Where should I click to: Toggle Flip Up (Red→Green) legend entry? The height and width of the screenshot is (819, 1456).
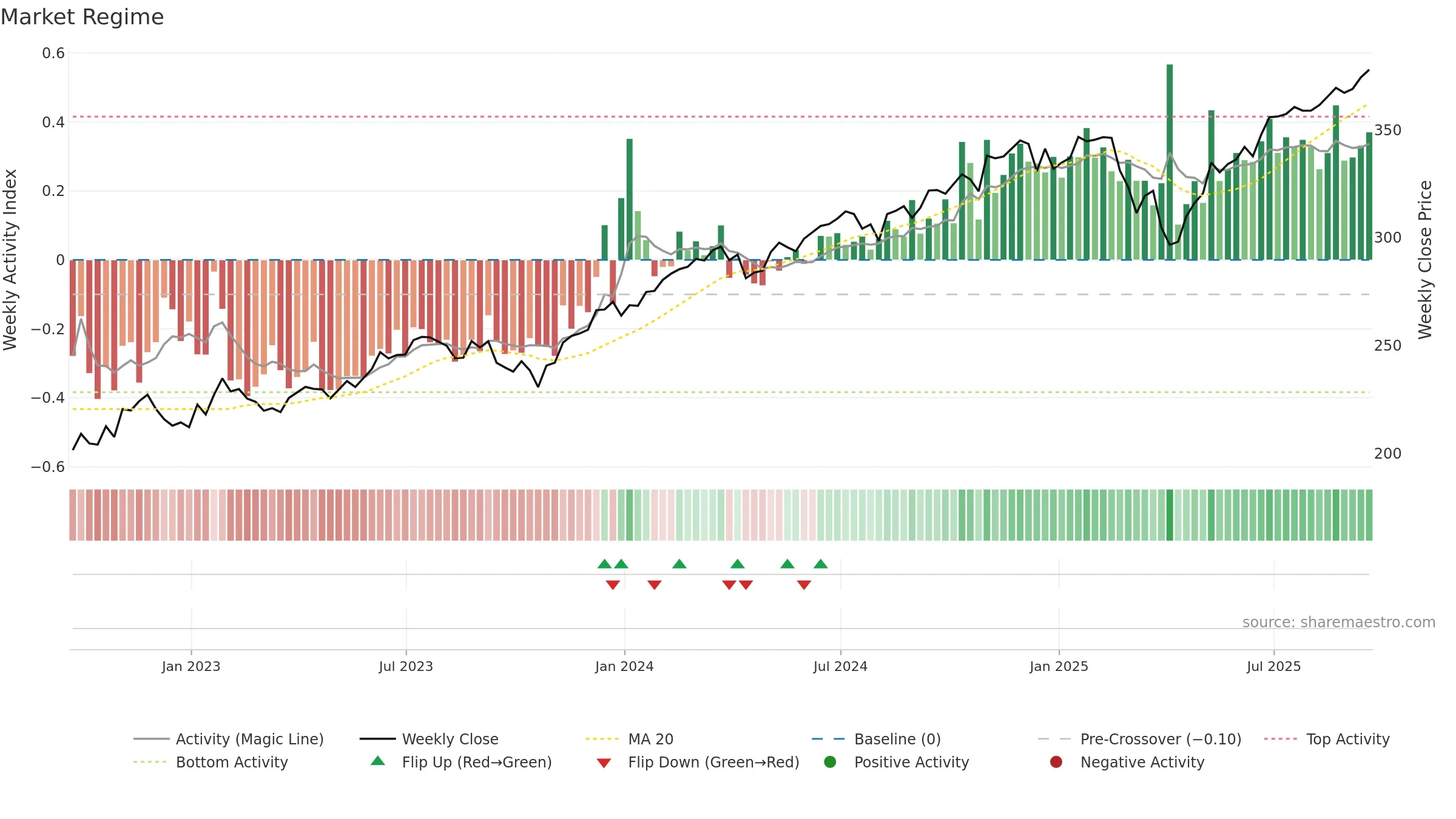coord(461,762)
